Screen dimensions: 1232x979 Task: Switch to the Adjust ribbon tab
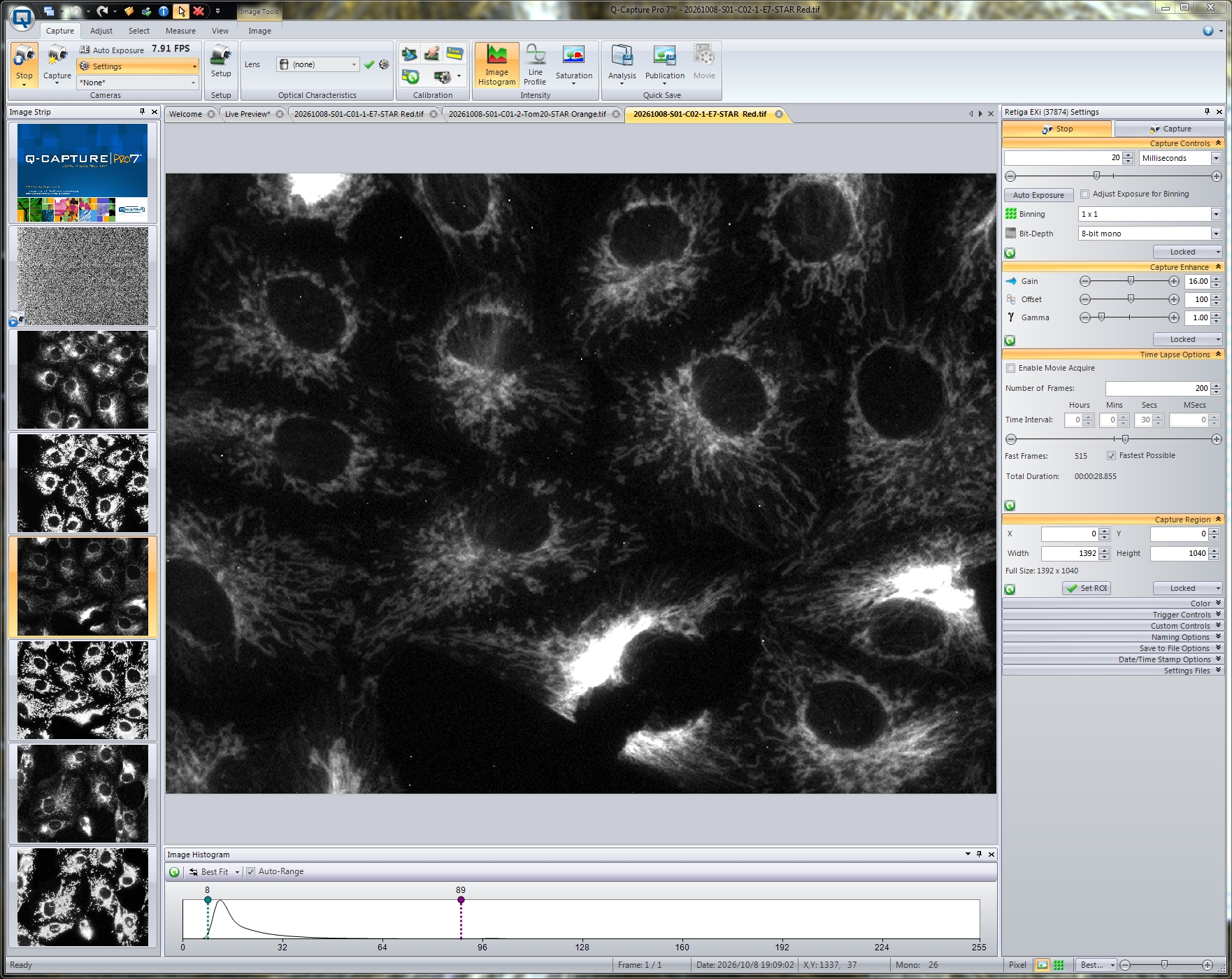[x=101, y=31]
